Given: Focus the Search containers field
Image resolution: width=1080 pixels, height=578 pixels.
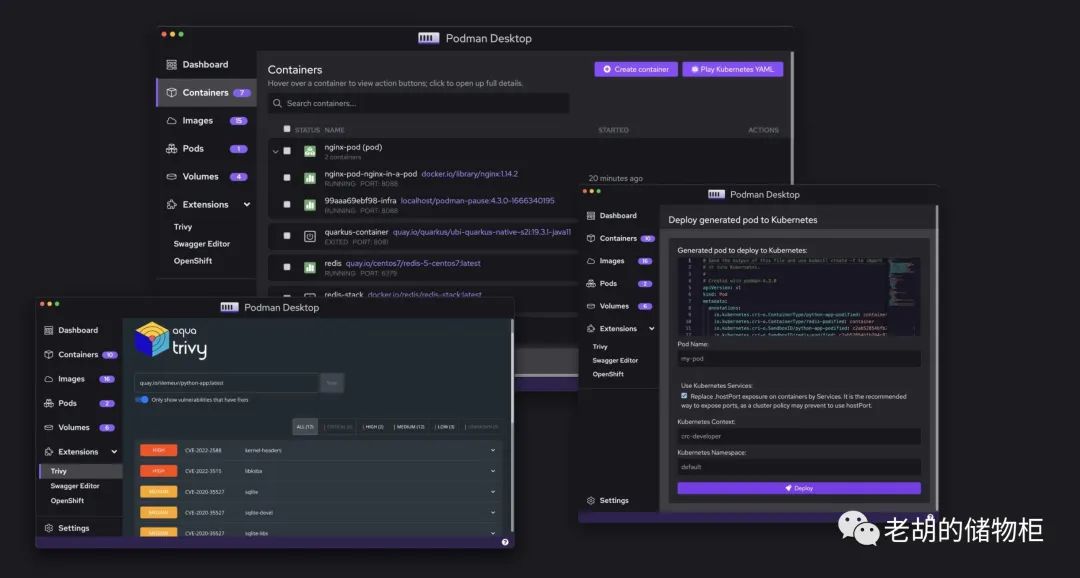Looking at the screenshot, I should click(419, 103).
